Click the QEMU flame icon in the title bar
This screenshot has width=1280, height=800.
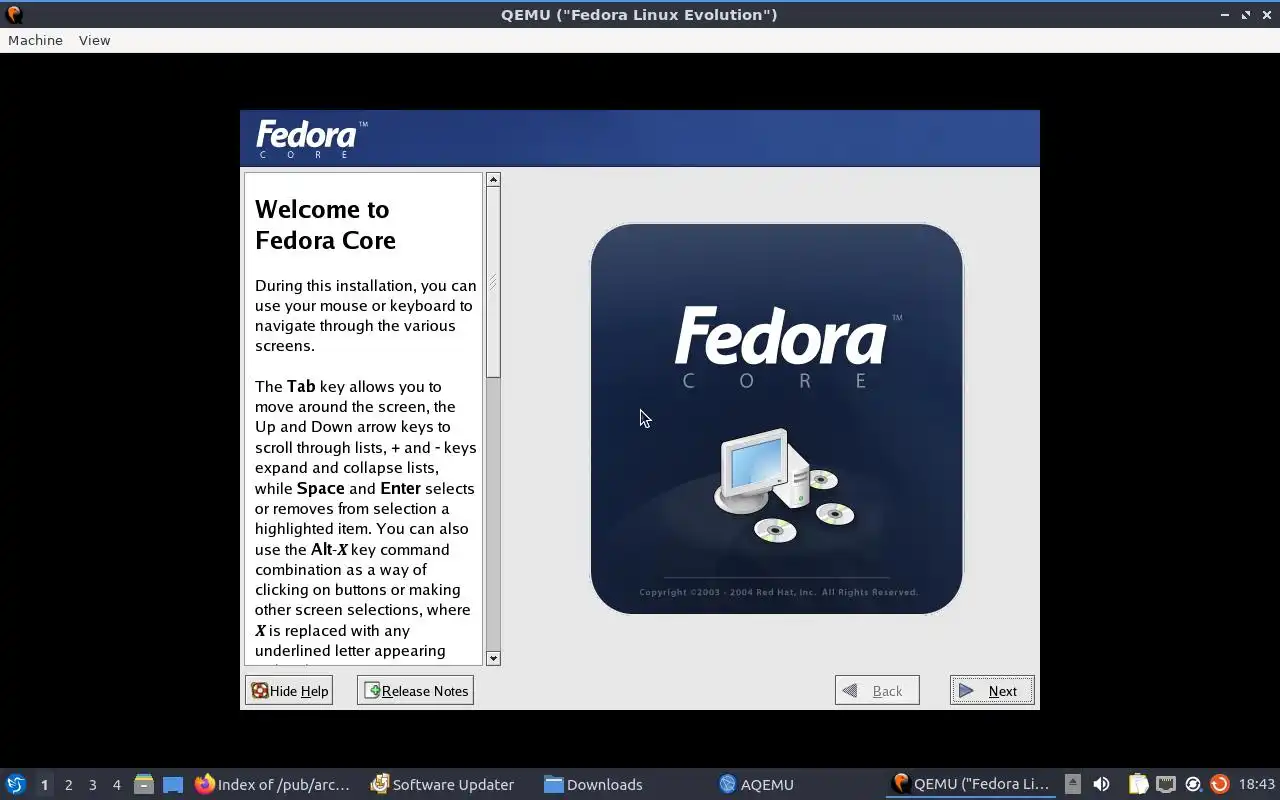pos(13,14)
